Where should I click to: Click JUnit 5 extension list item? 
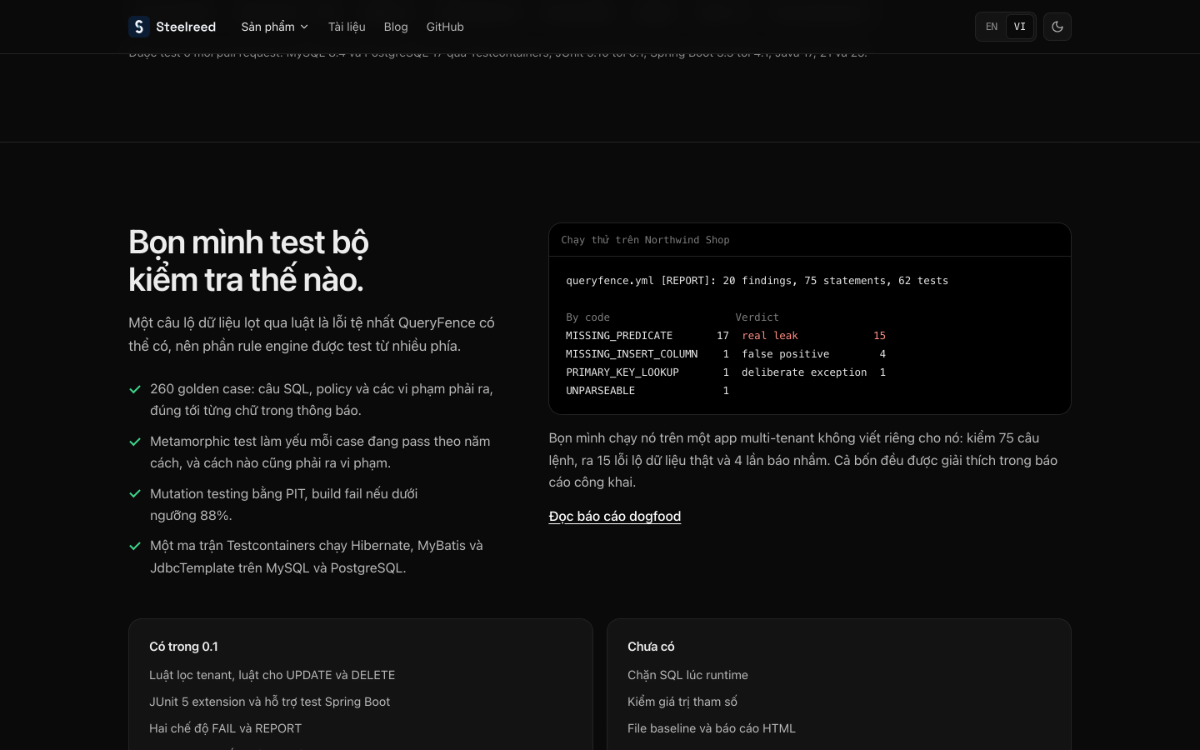[270, 702]
